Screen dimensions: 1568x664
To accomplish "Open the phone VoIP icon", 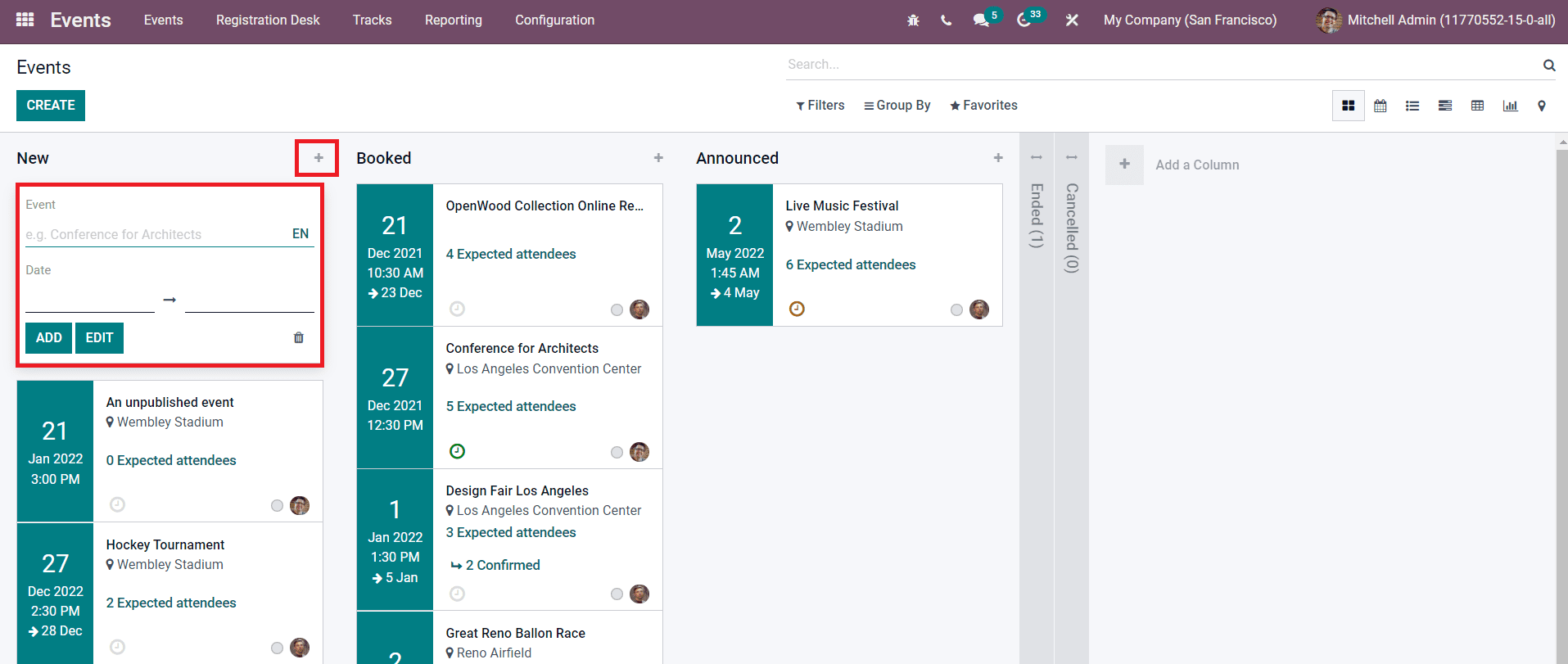I will (x=946, y=20).
